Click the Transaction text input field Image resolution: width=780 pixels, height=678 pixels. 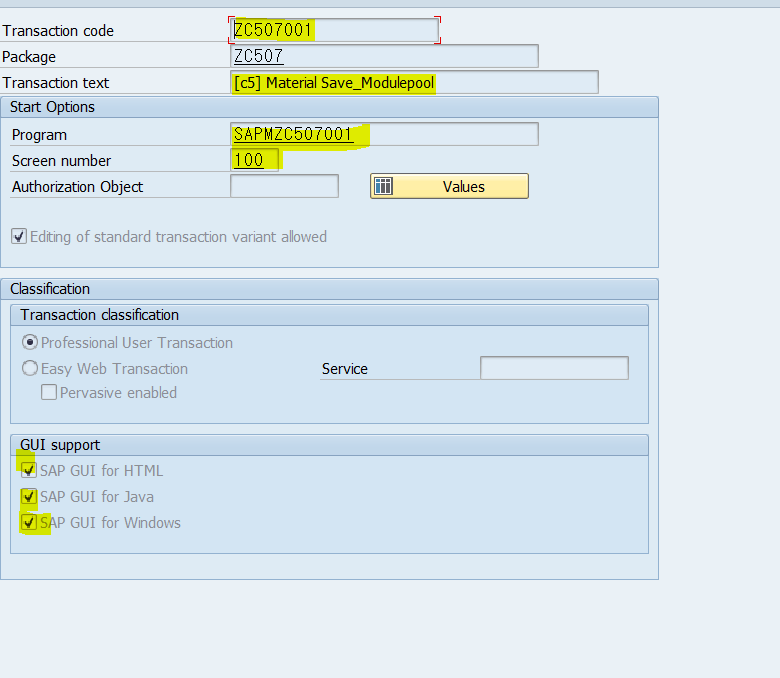(x=414, y=82)
